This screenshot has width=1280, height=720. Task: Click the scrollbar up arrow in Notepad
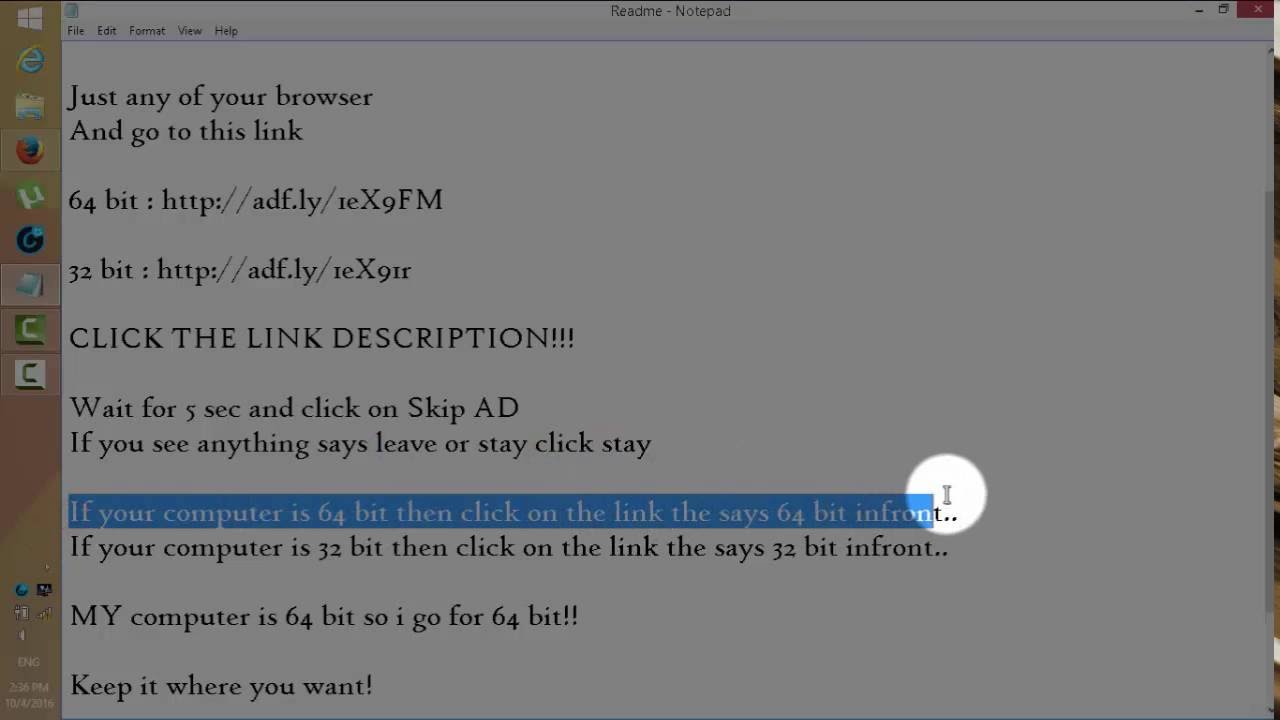(x=1269, y=50)
